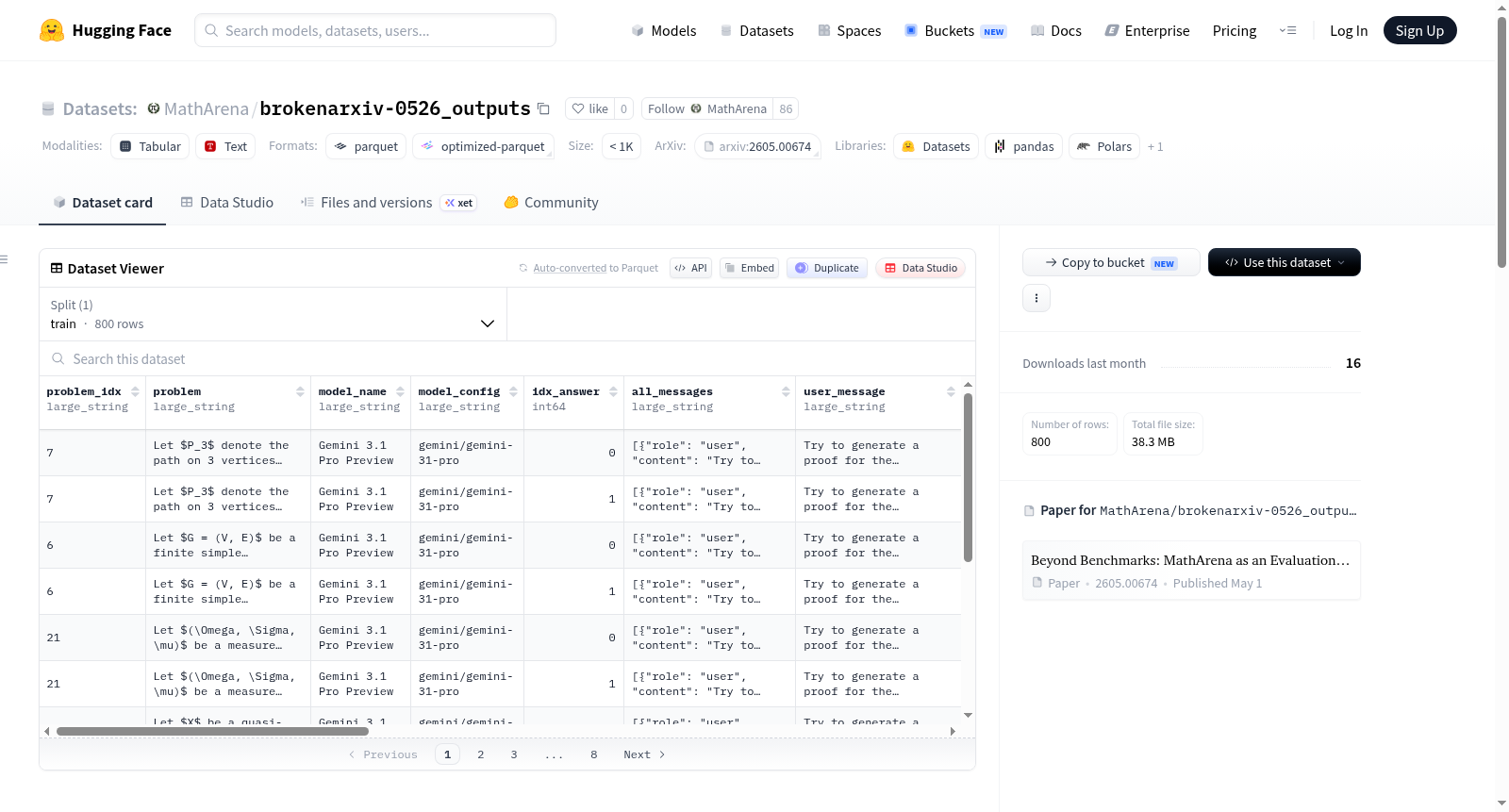The height and width of the screenshot is (812, 1509).
Task: Click the Sign Up button
Action: point(1420,30)
